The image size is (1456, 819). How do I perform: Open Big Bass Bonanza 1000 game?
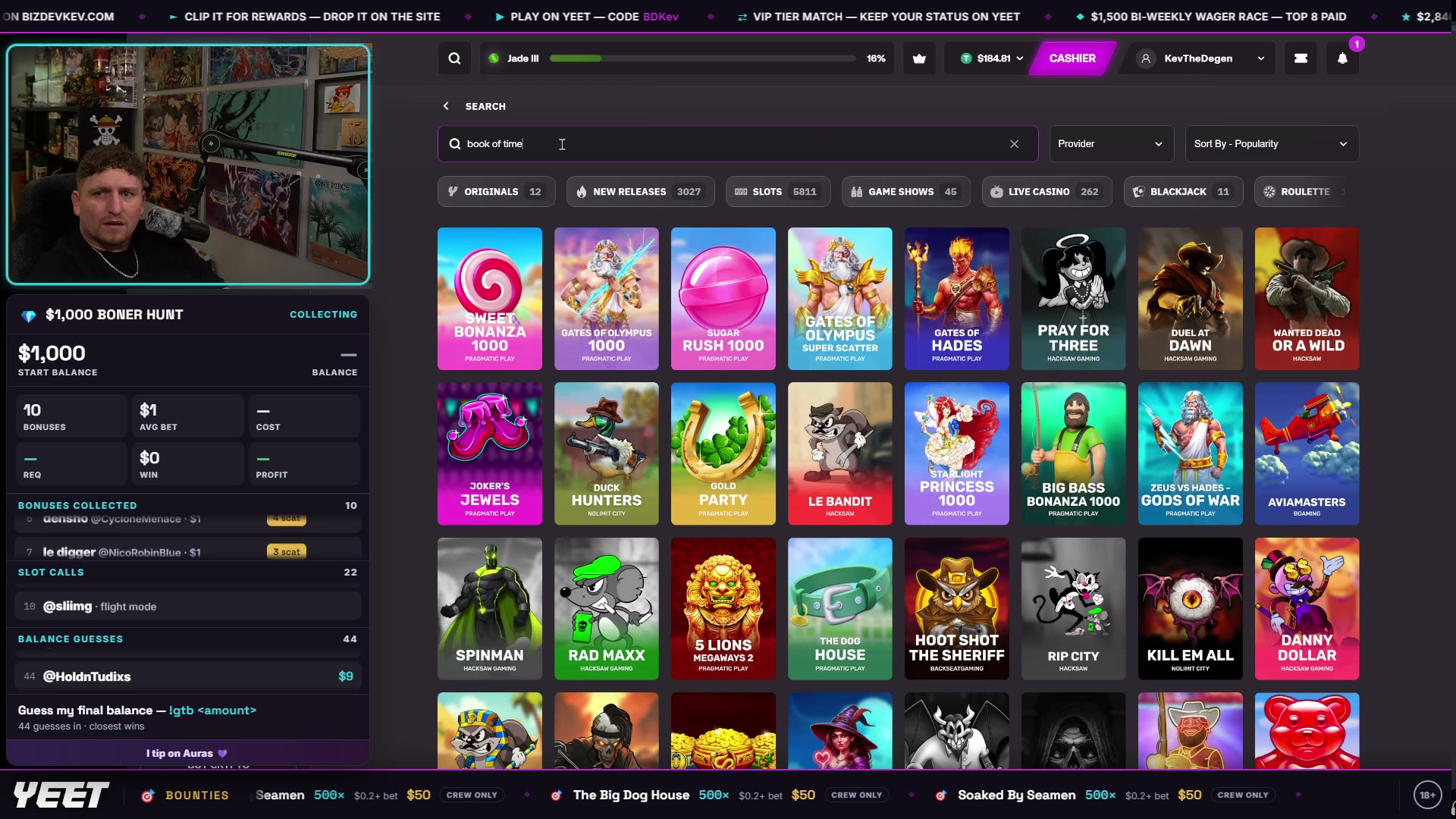click(x=1074, y=453)
